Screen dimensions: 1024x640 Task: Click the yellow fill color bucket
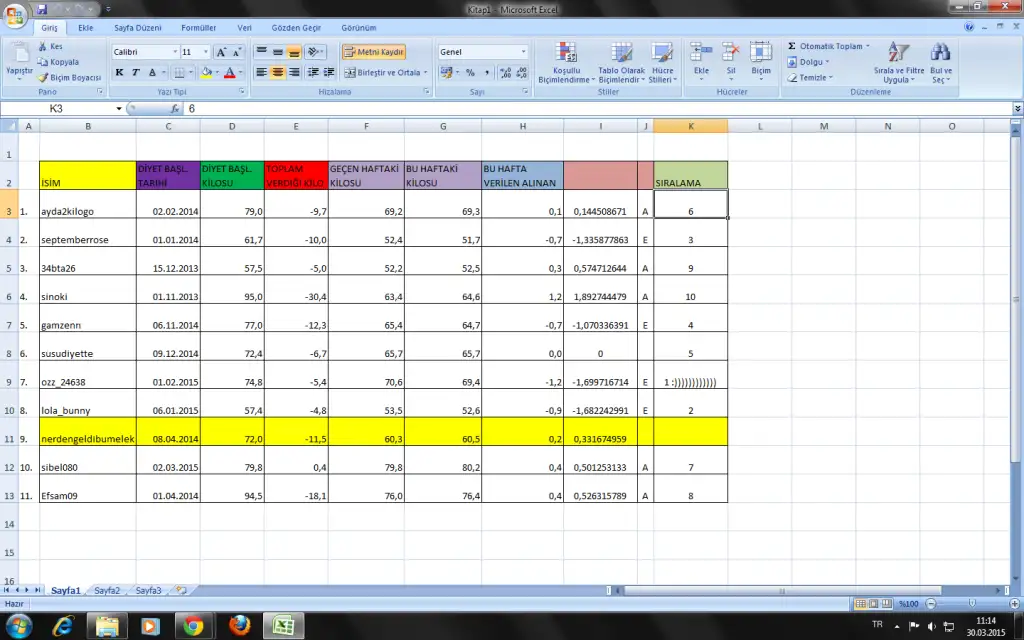point(206,73)
